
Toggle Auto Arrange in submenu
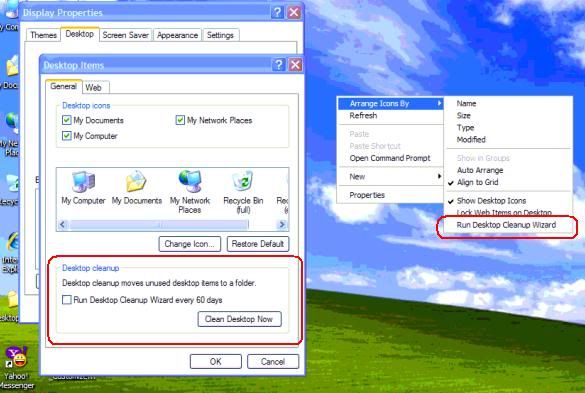coord(508,170)
